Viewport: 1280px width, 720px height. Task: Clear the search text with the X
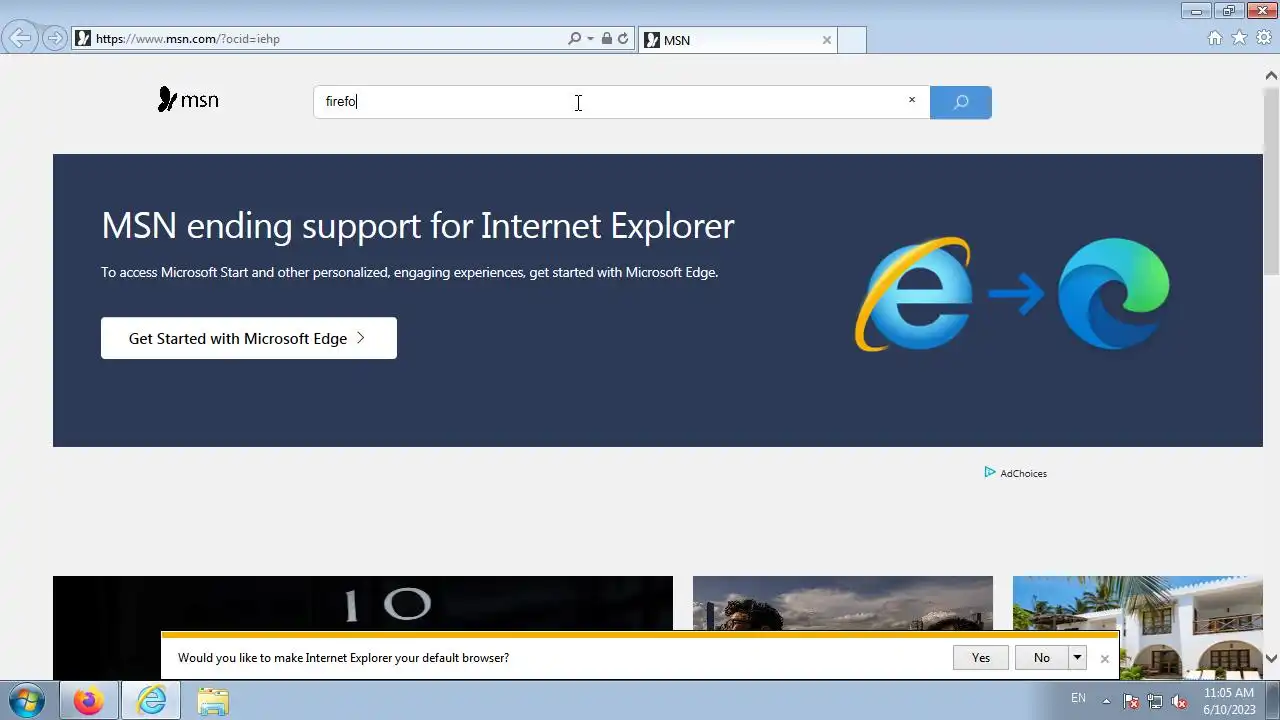911,100
